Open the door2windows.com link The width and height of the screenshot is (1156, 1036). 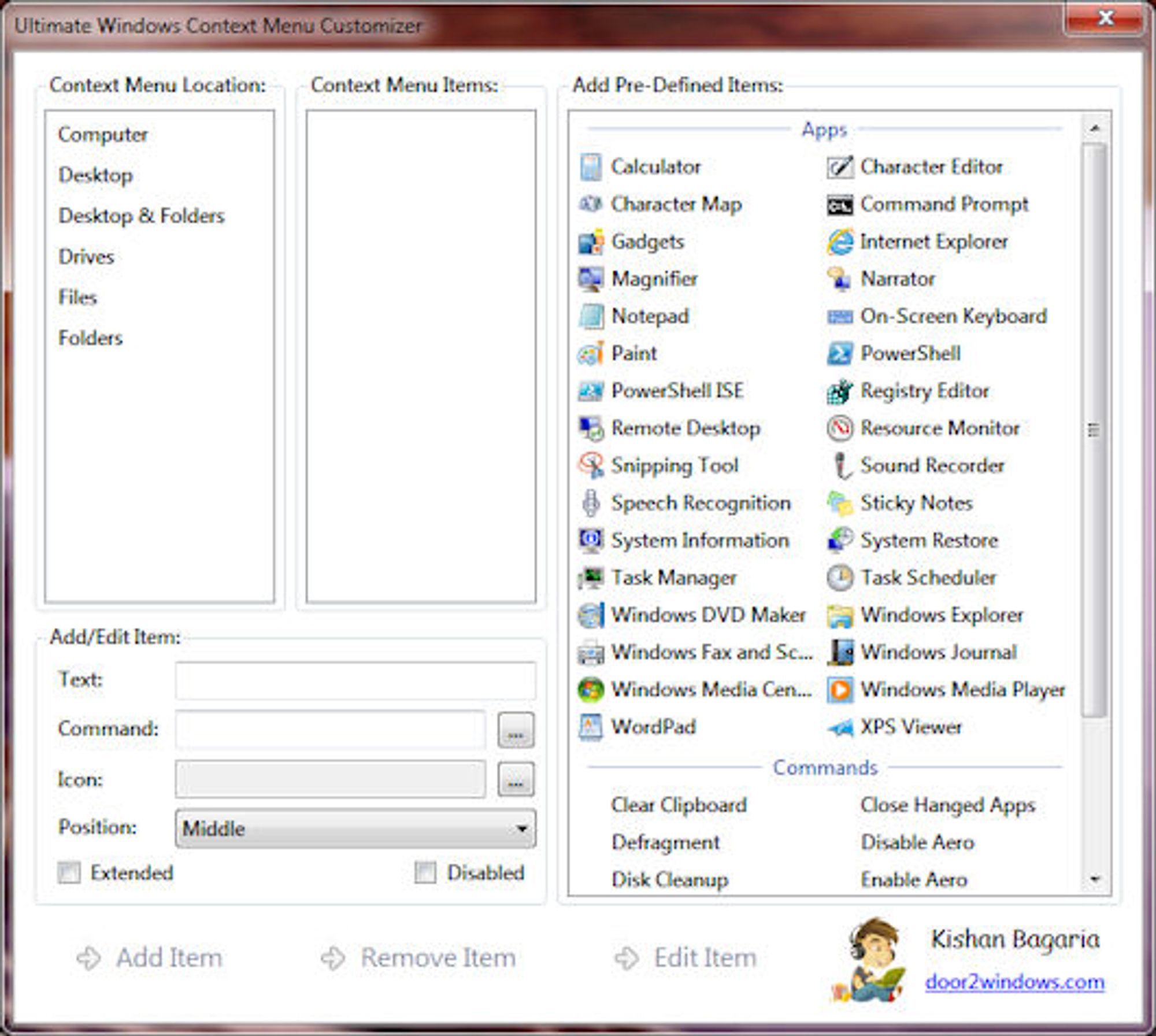pos(1014,982)
